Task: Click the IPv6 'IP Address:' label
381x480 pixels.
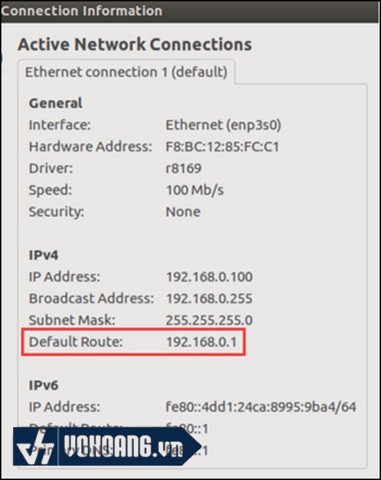Action: pyautogui.click(x=64, y=407)
